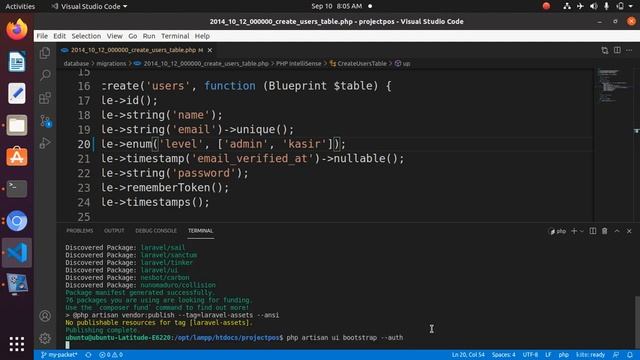
Task: Add a new terminal with plus icon
Action: pos(574,231)
